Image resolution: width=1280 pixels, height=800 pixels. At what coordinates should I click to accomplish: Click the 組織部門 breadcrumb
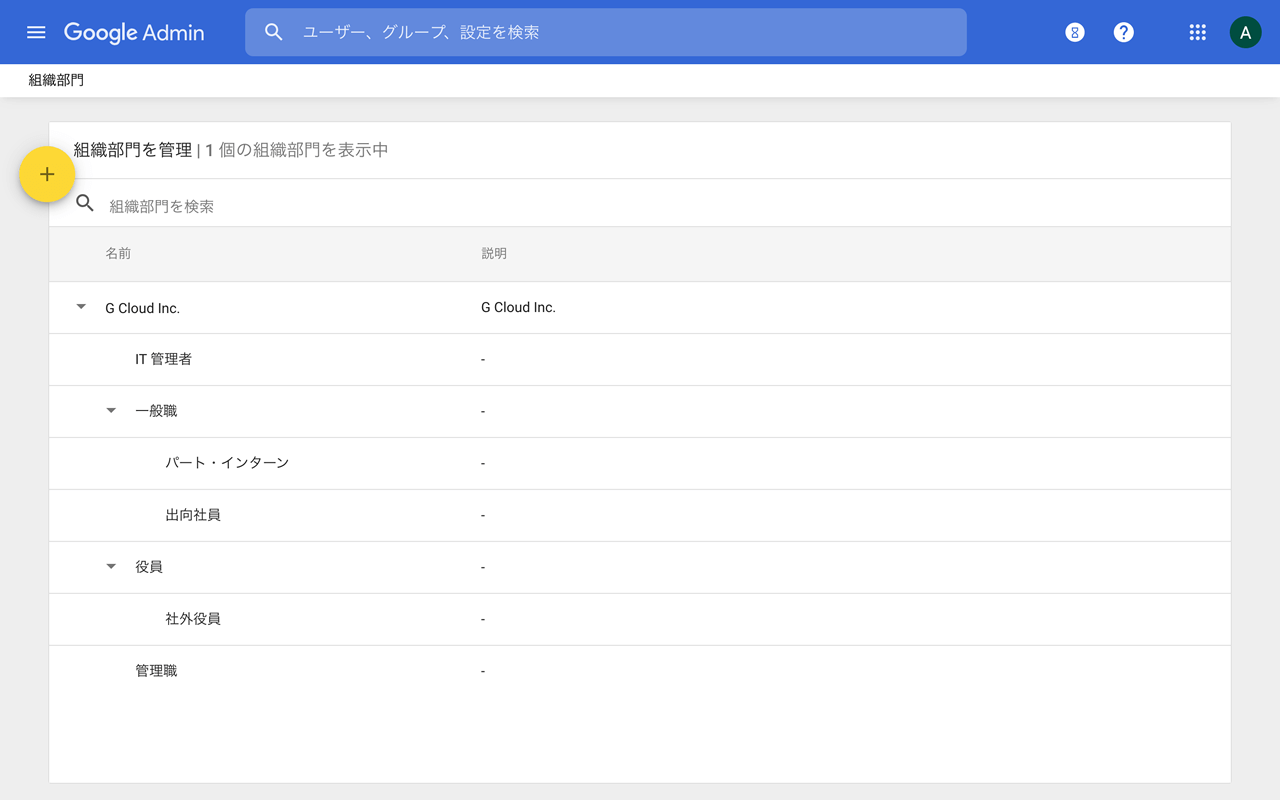[x=56, y=80]
